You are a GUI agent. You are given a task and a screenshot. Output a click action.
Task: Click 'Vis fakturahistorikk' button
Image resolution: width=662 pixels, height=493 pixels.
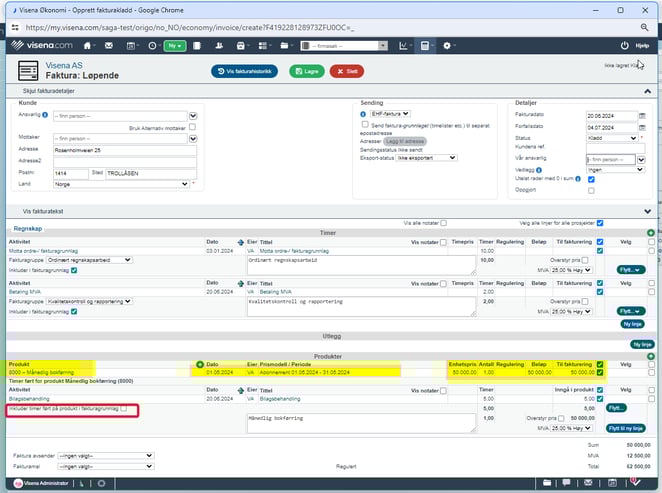tap(245, 71)
